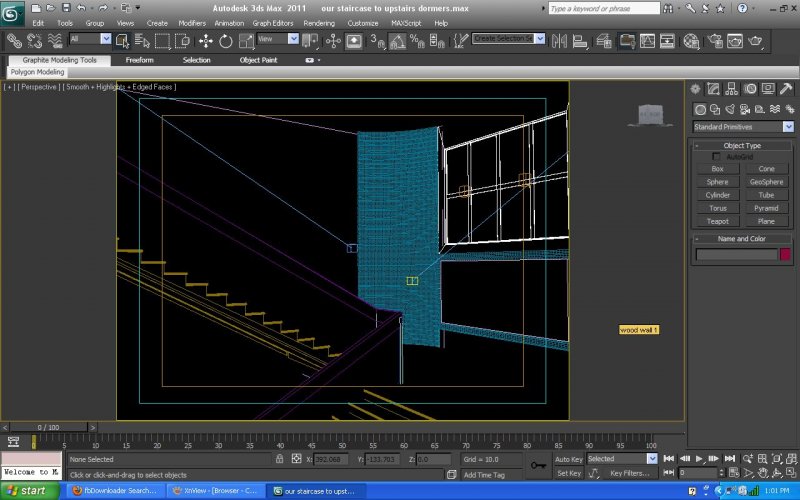This screenshot has height=500, width=800.
Task: Choose the Lights creation category
Action: click(x=732, y=109)
